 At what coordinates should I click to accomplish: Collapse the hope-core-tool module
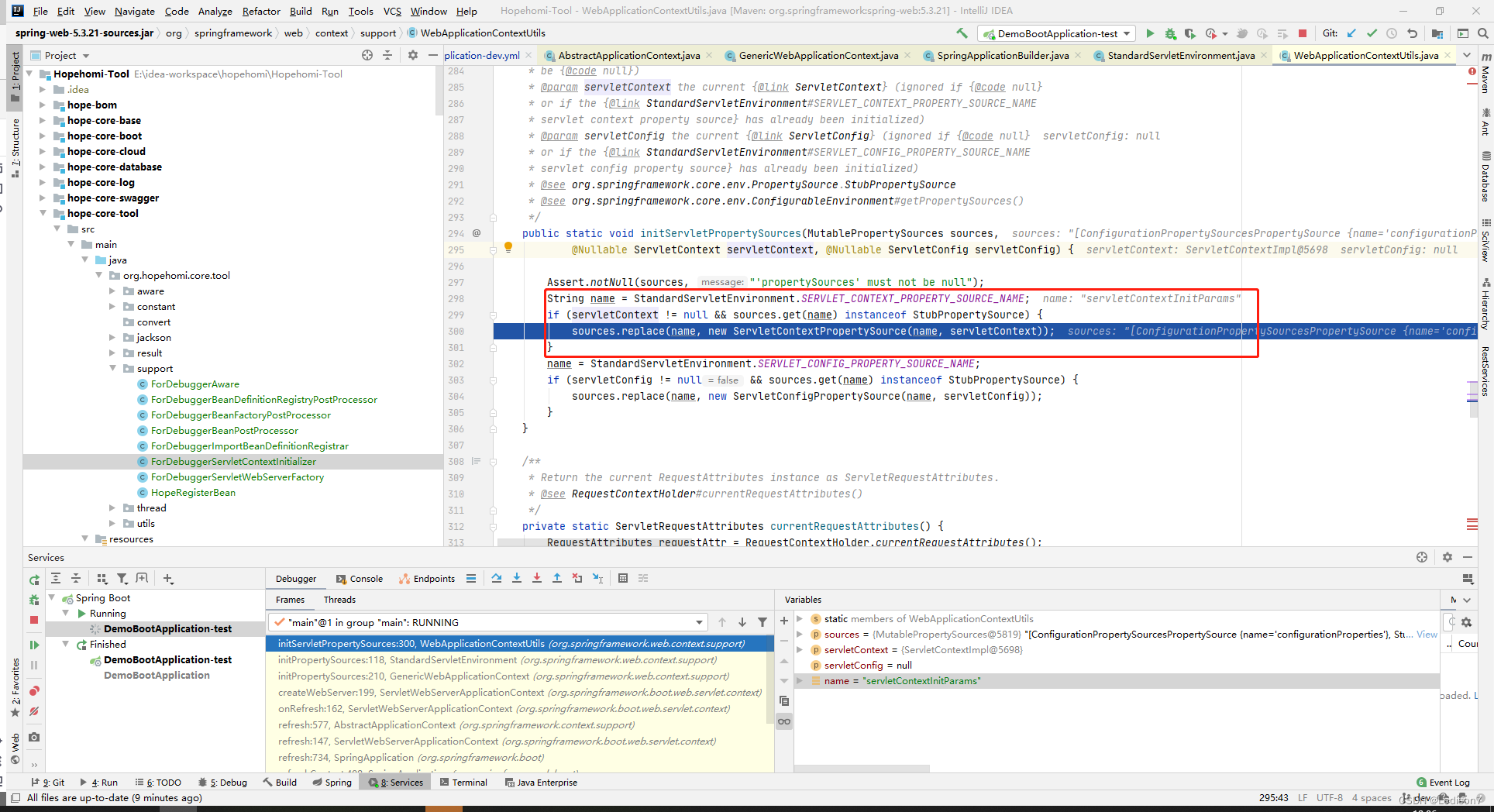tap(43, 213)
